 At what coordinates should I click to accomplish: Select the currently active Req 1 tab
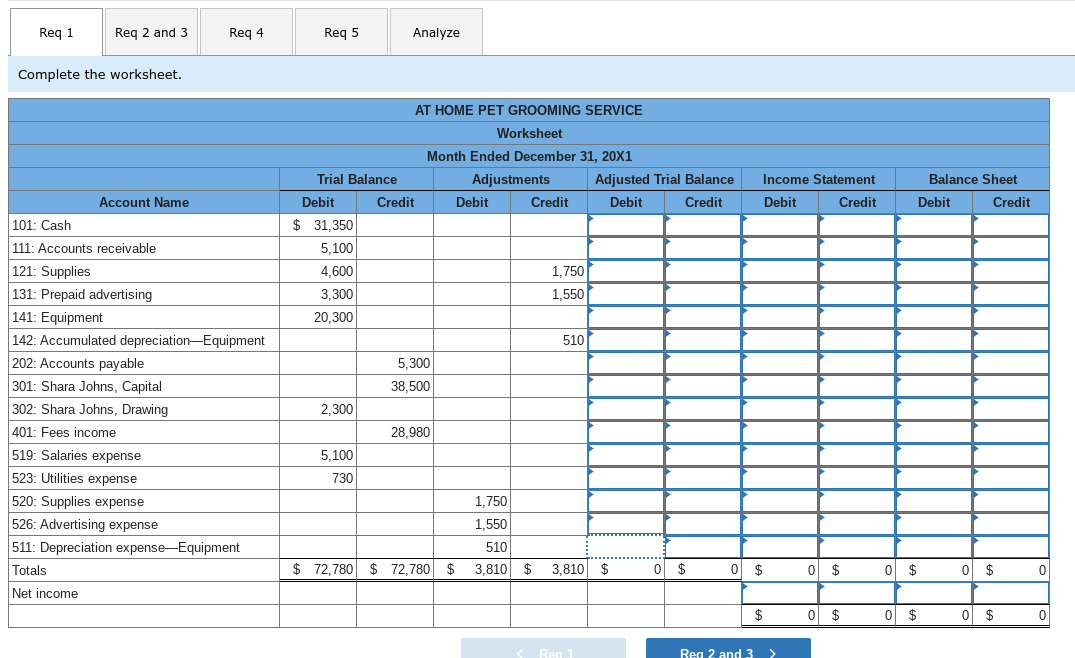pyautogui.click(x=55, y=32)
